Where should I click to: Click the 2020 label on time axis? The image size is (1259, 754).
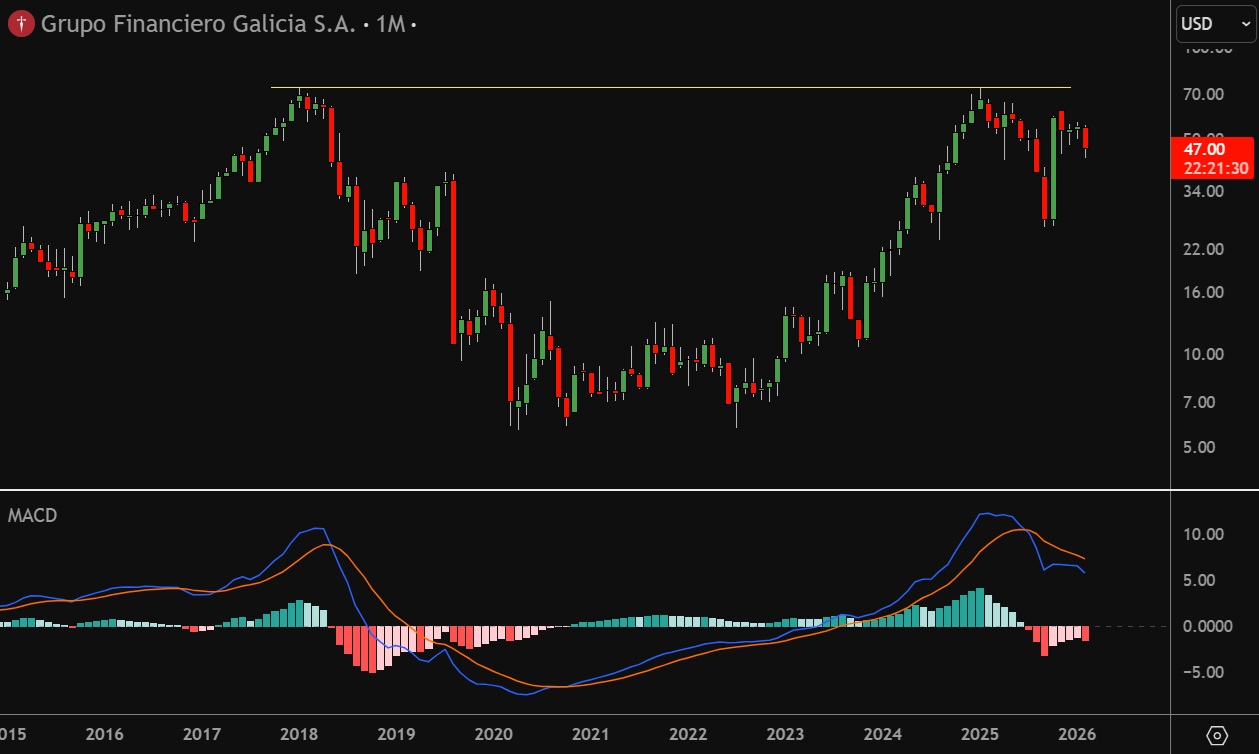[493, 735]
